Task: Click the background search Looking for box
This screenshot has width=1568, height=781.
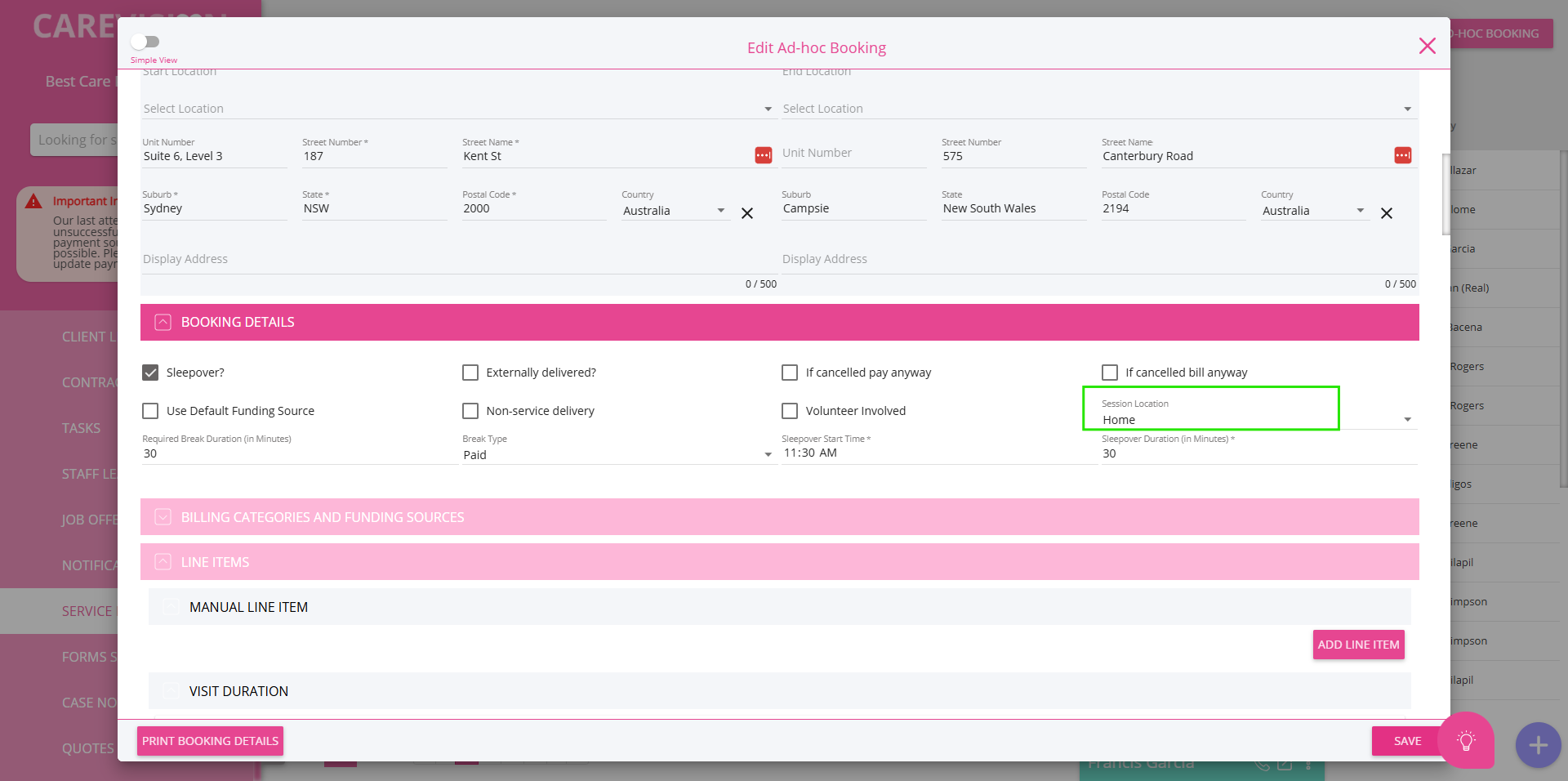Action: click(74, 140)
